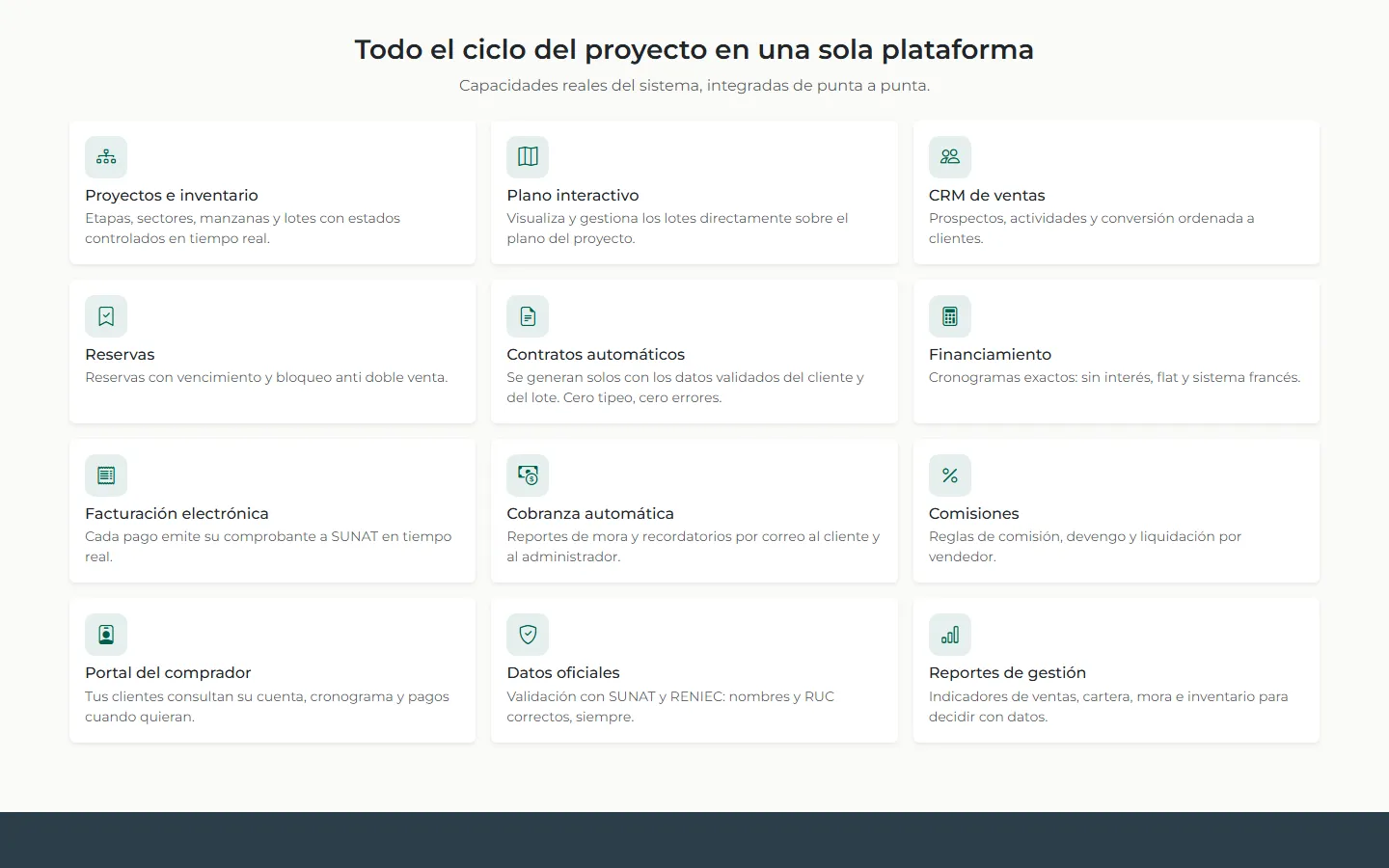
Task: Click the 'Contratos automáticos' title
Action: [596, 354]
